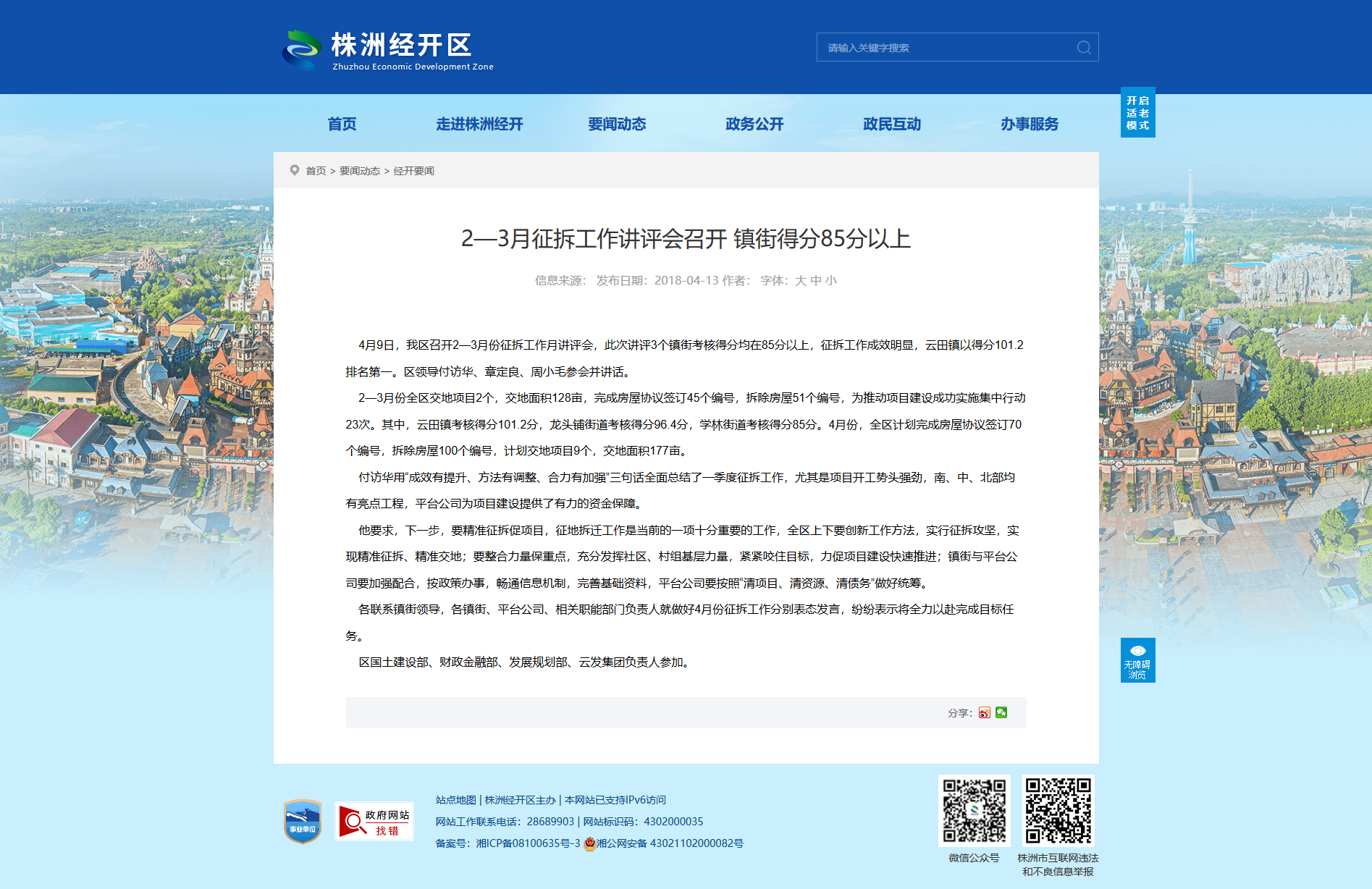This screenshot has width=1372, height=889.
Task: Click the 株洲经开区主办 footer text
Action: pyautogui.click(x=521, y=800)
